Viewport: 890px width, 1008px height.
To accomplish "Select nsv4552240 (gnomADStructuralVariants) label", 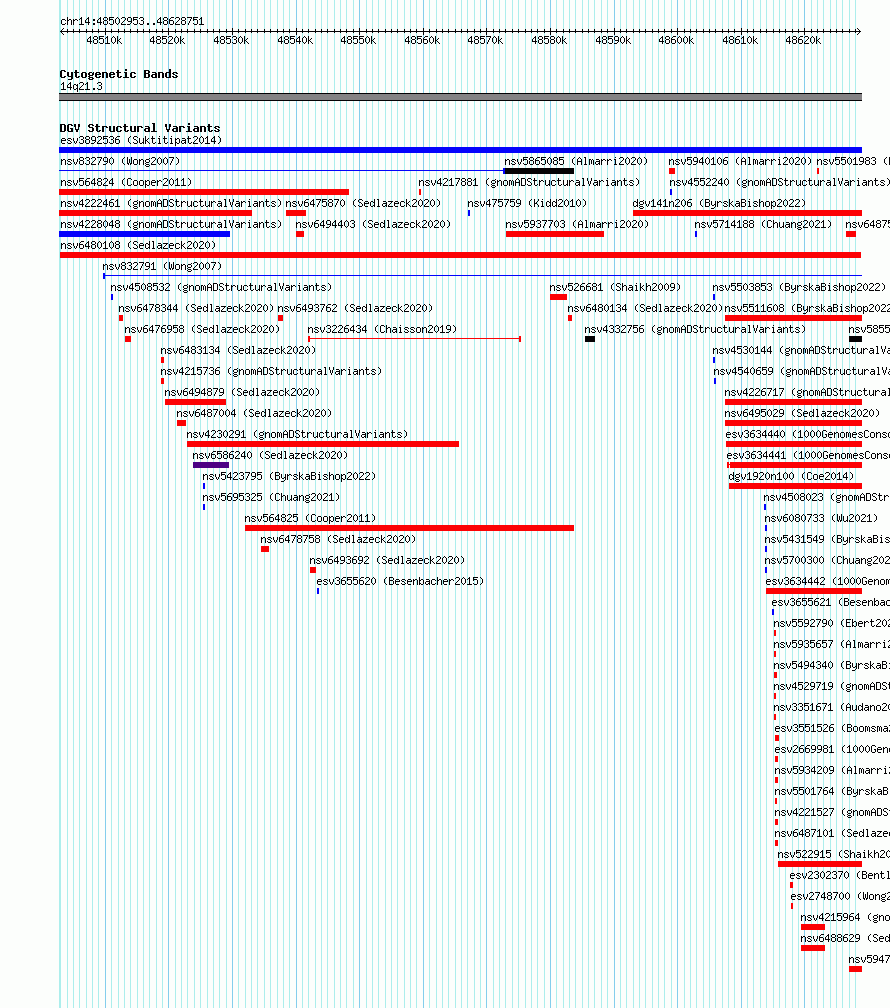I will [779, 183].
